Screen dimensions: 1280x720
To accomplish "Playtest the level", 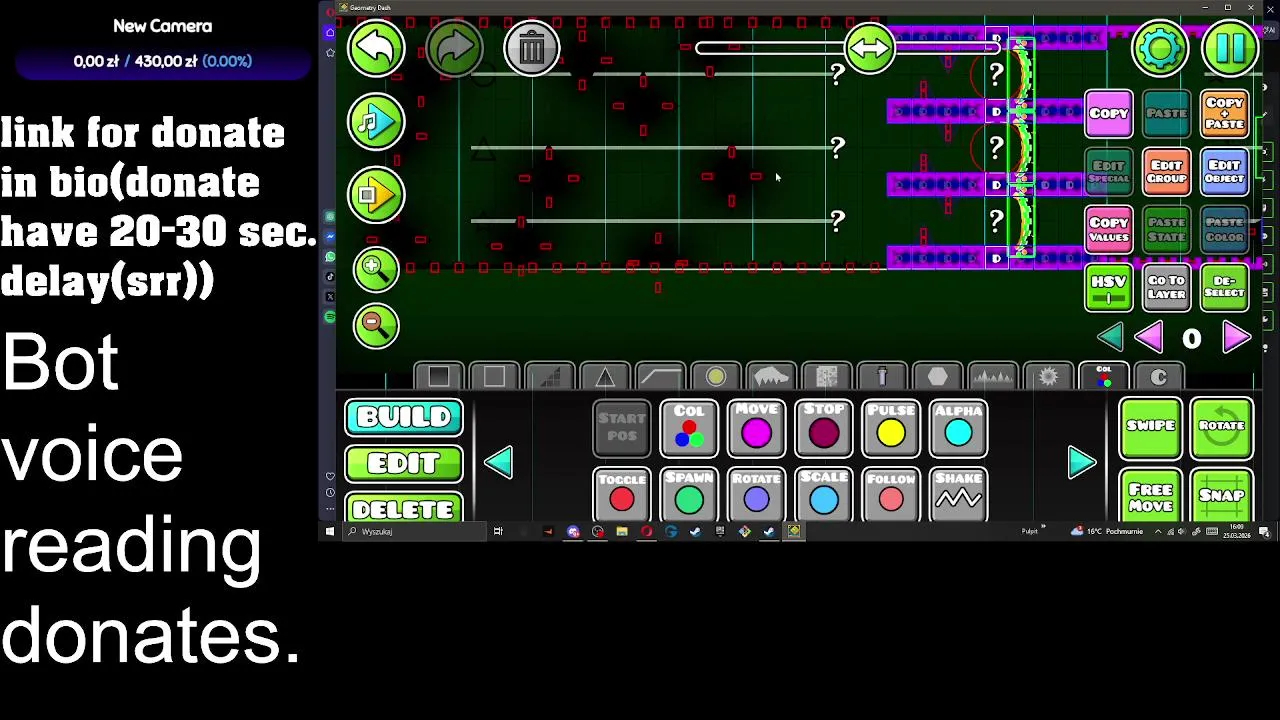I will coord(376,194).
